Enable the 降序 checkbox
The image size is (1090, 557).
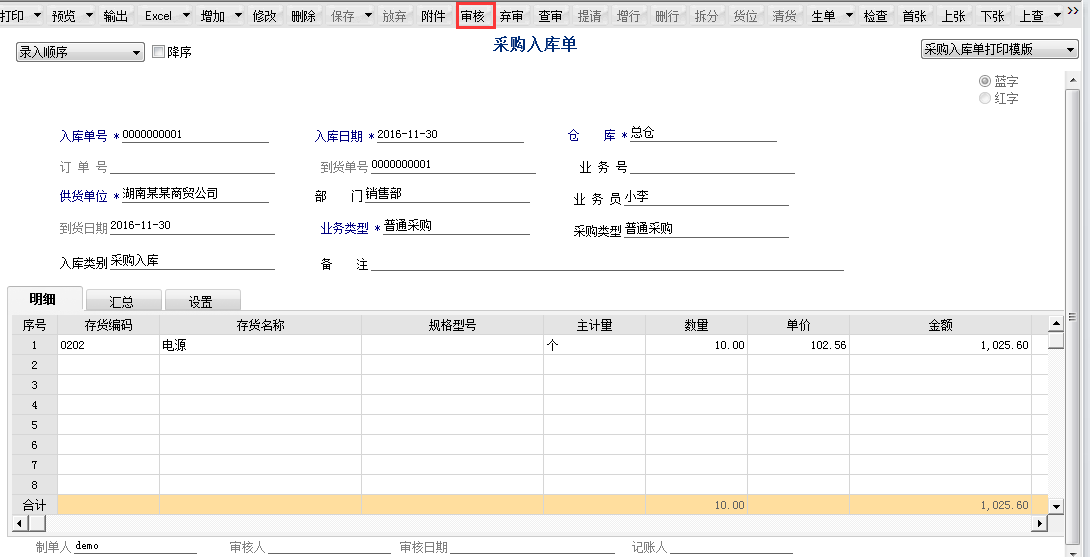(158, 52)
